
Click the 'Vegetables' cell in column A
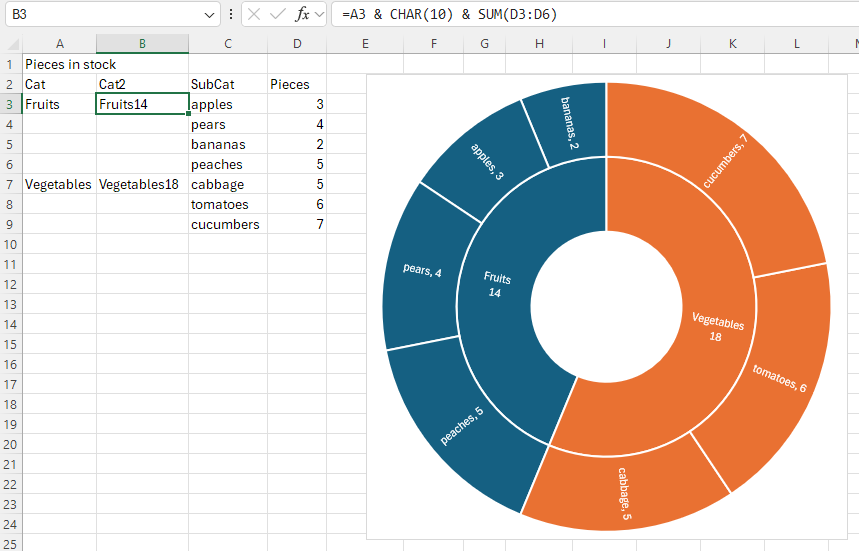(59, 184)
